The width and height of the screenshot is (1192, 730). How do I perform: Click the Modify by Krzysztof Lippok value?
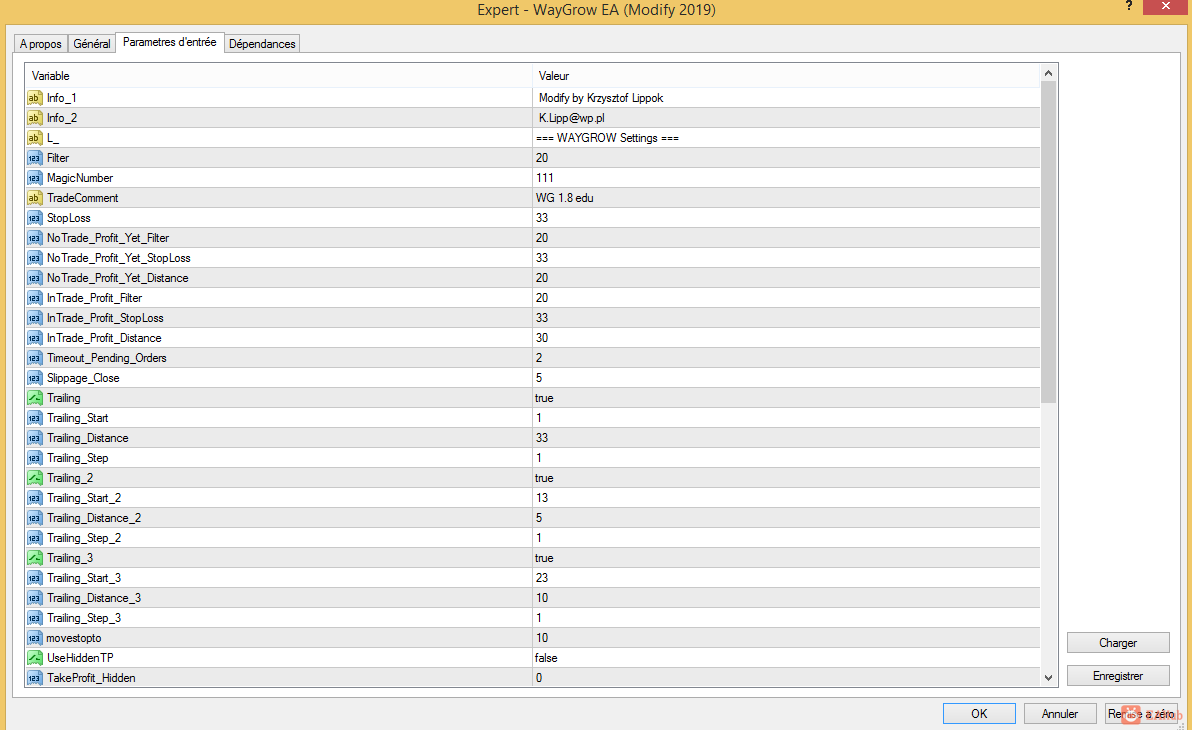601,98
